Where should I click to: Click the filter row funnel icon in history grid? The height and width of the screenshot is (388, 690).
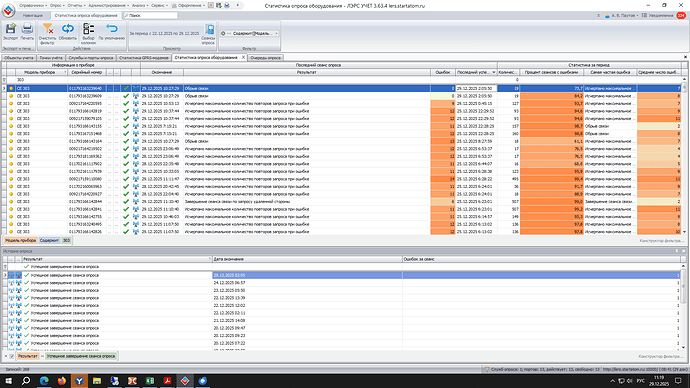(x=5, y=267)
